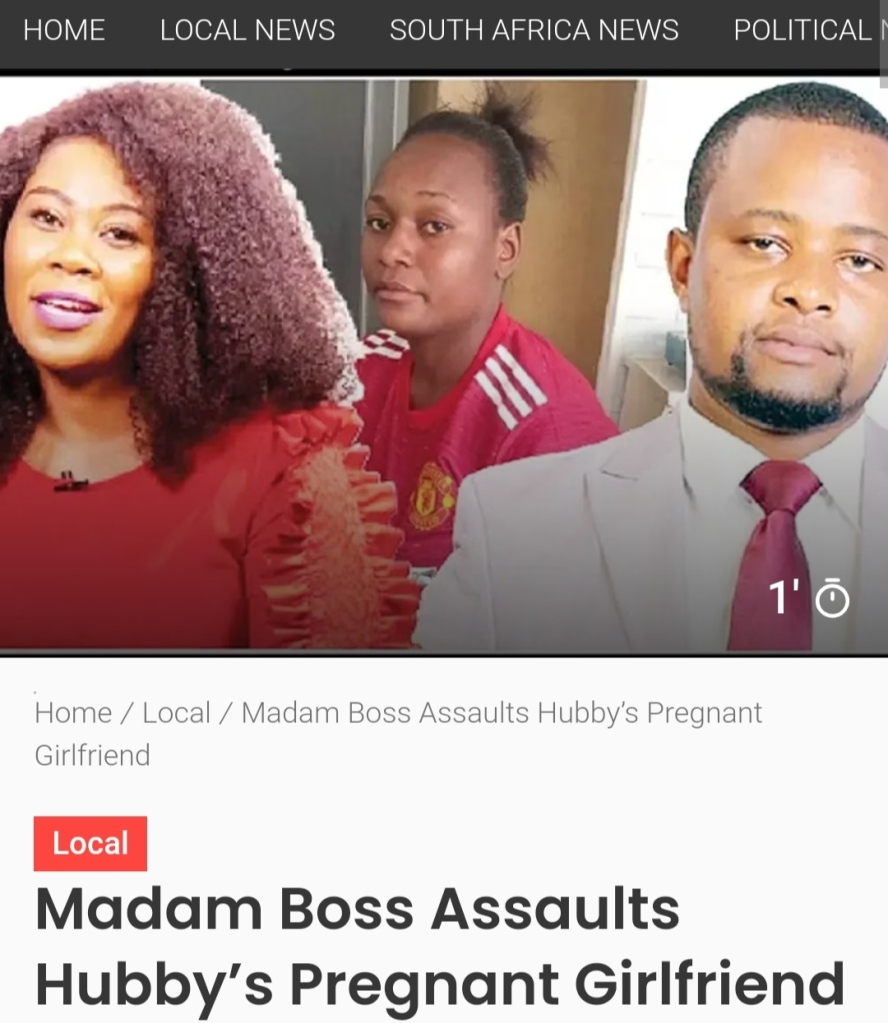888x1023 pixels.
Task: Click the Girlfriend word ending the breadcrumb
Action: click(x=93, y=755)
